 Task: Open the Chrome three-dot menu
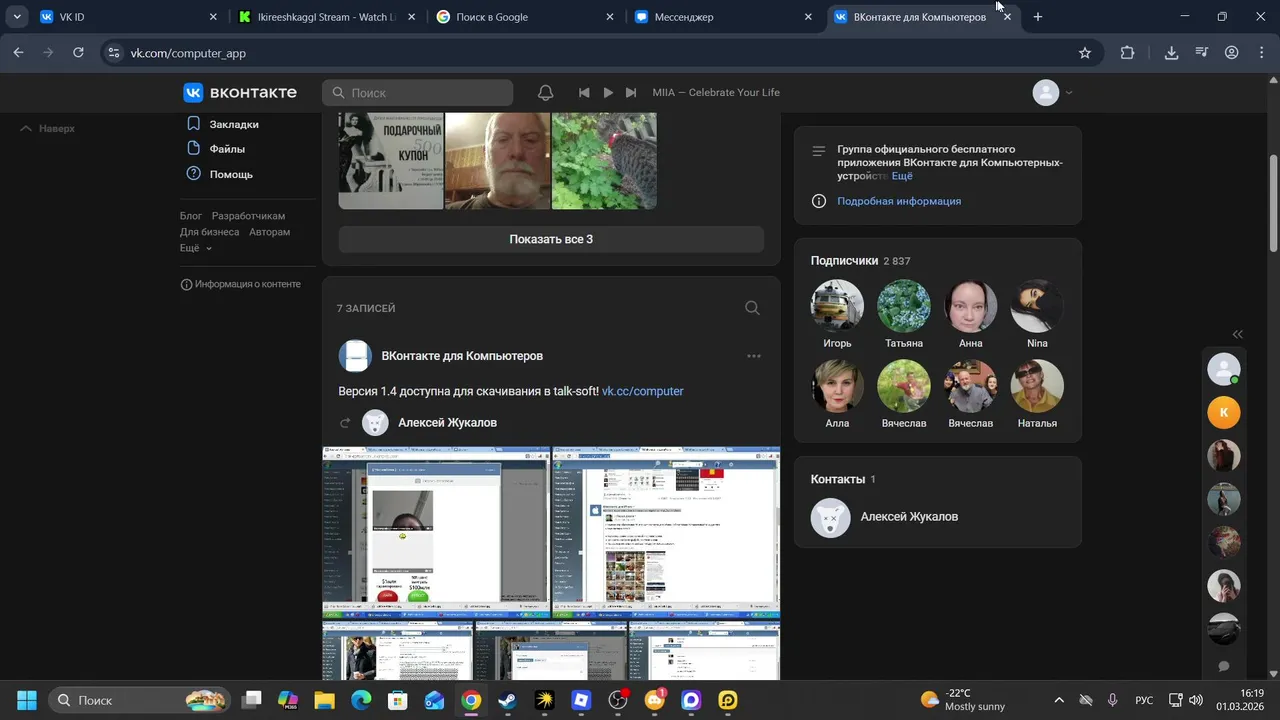tap(1262, 53)
